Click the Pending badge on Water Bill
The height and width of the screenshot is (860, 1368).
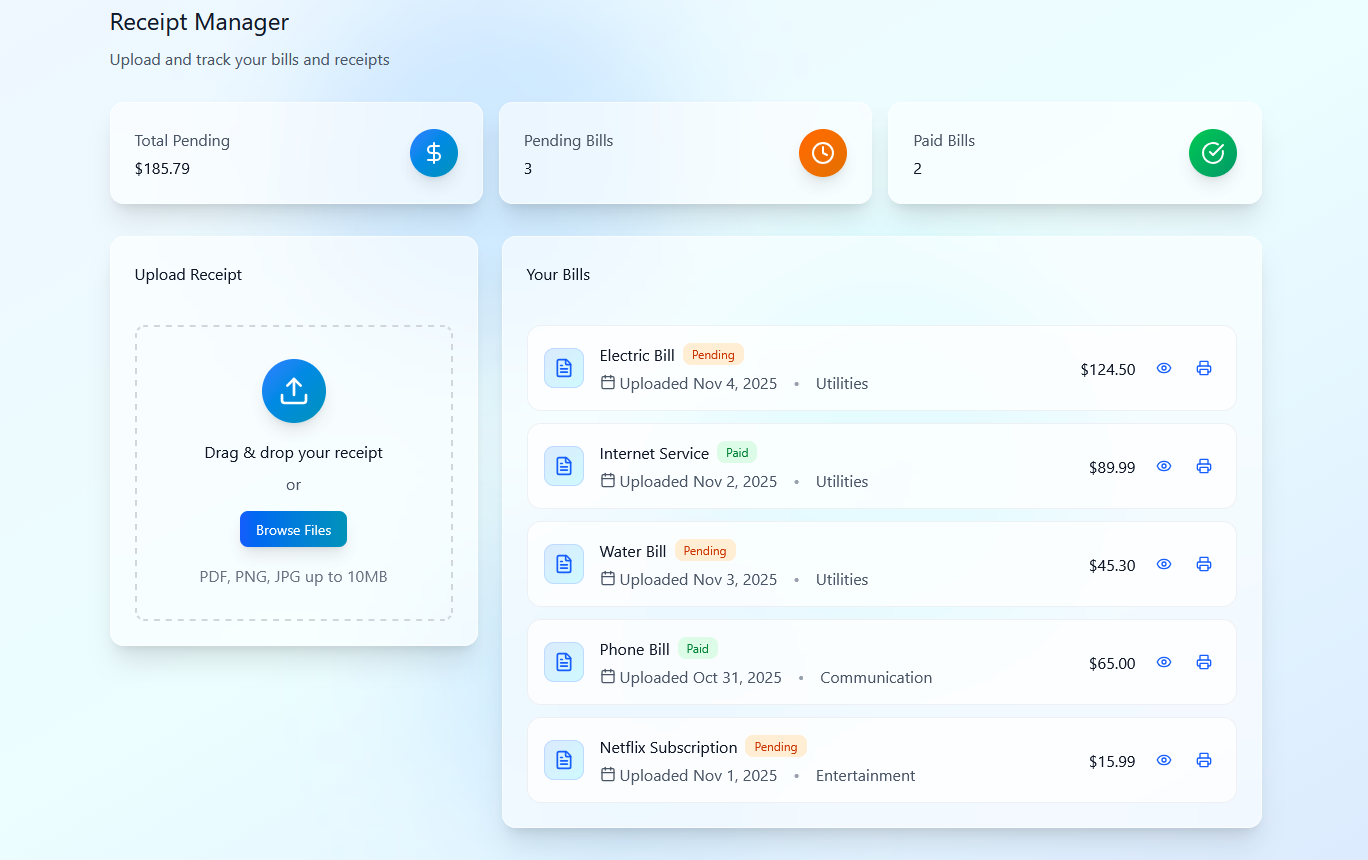click(x=705, y=551)
